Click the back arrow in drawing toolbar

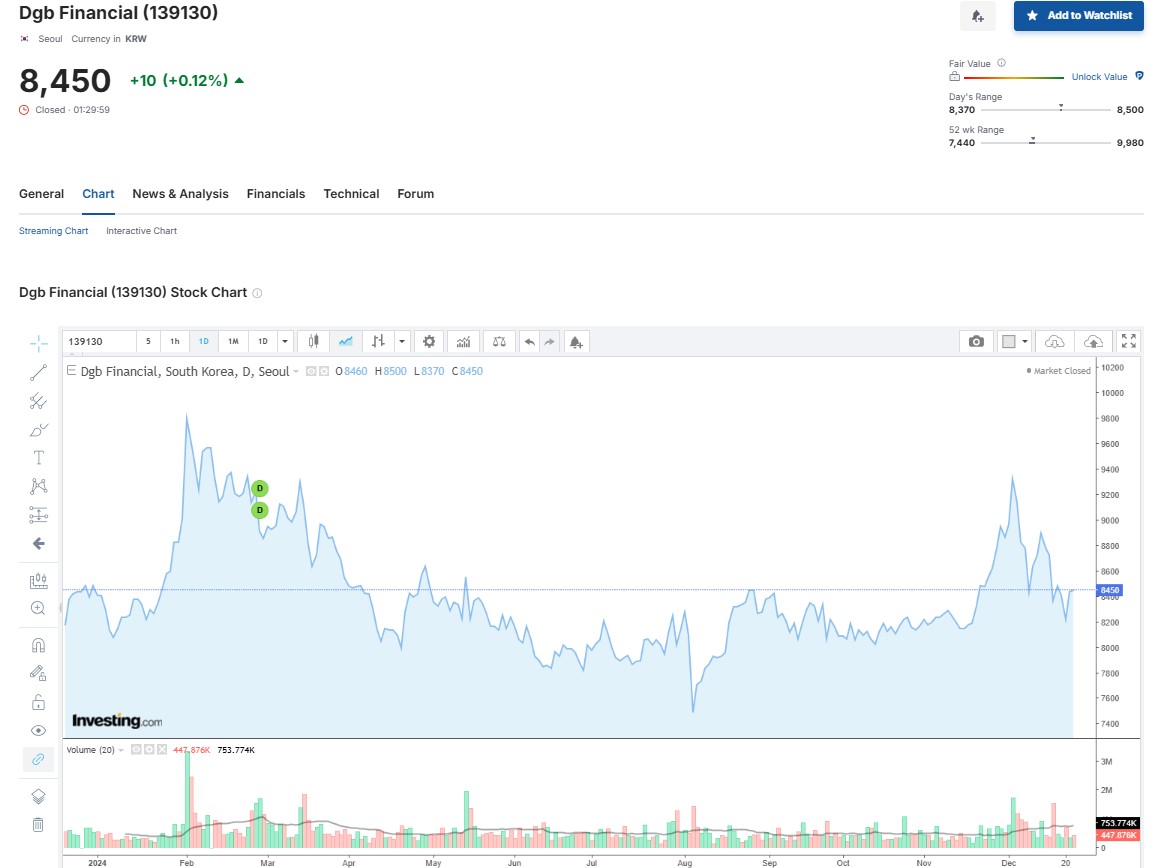point(39,544)
